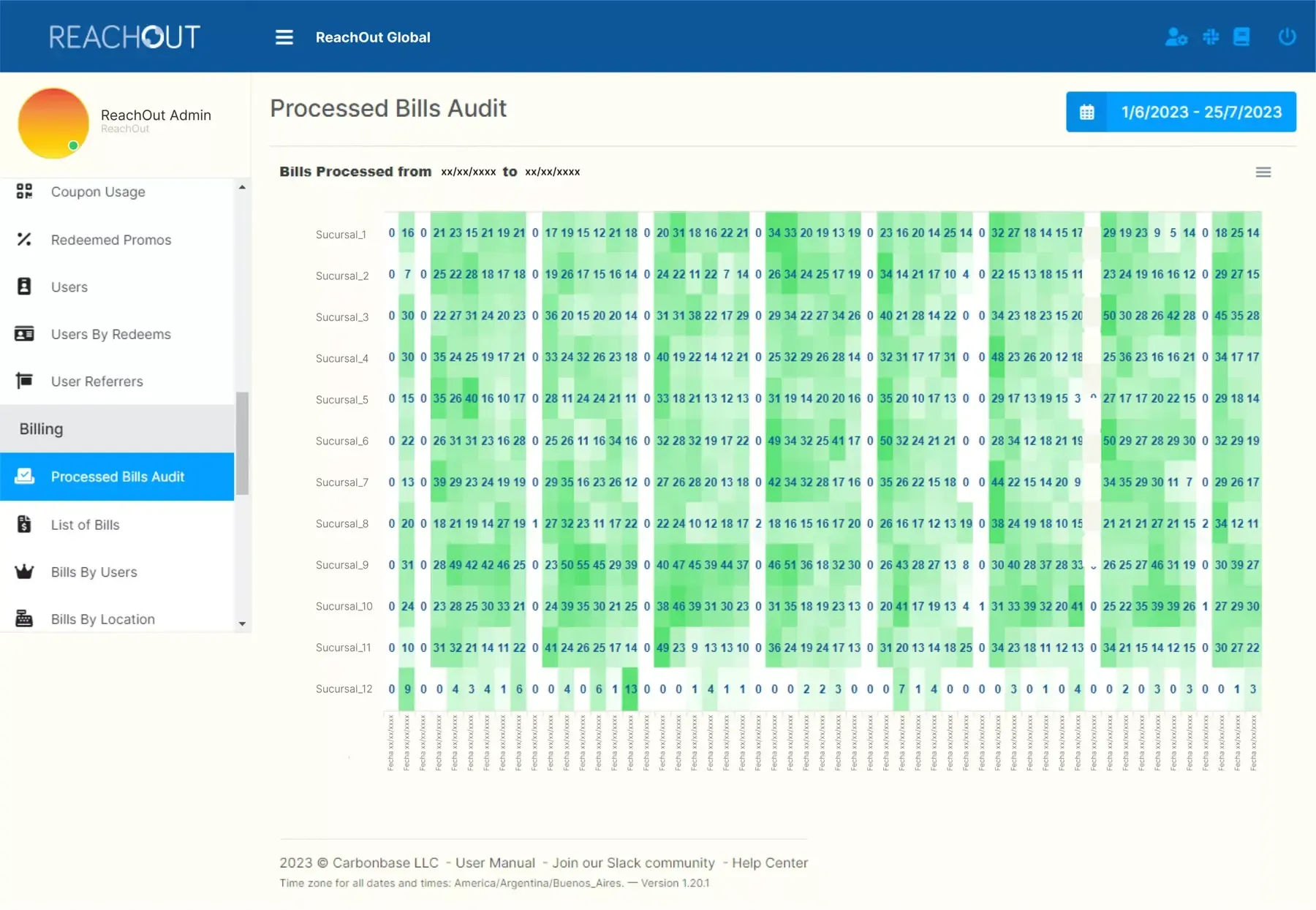Click the List of Bills invoice icon
The width and height of the screenshot is (1316, 910).
24,524
